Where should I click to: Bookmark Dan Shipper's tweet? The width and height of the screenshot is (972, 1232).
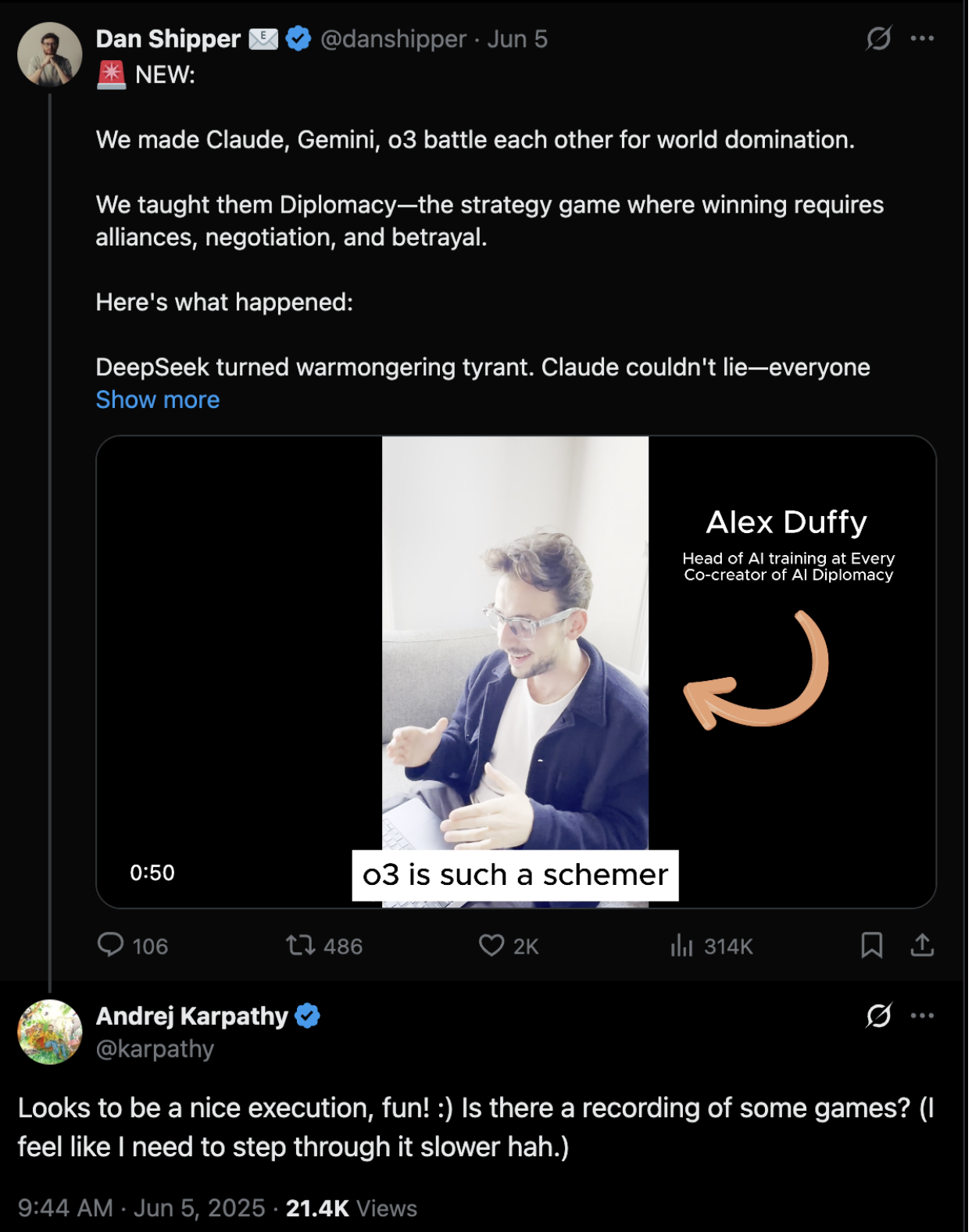click(x=874, y=947)
